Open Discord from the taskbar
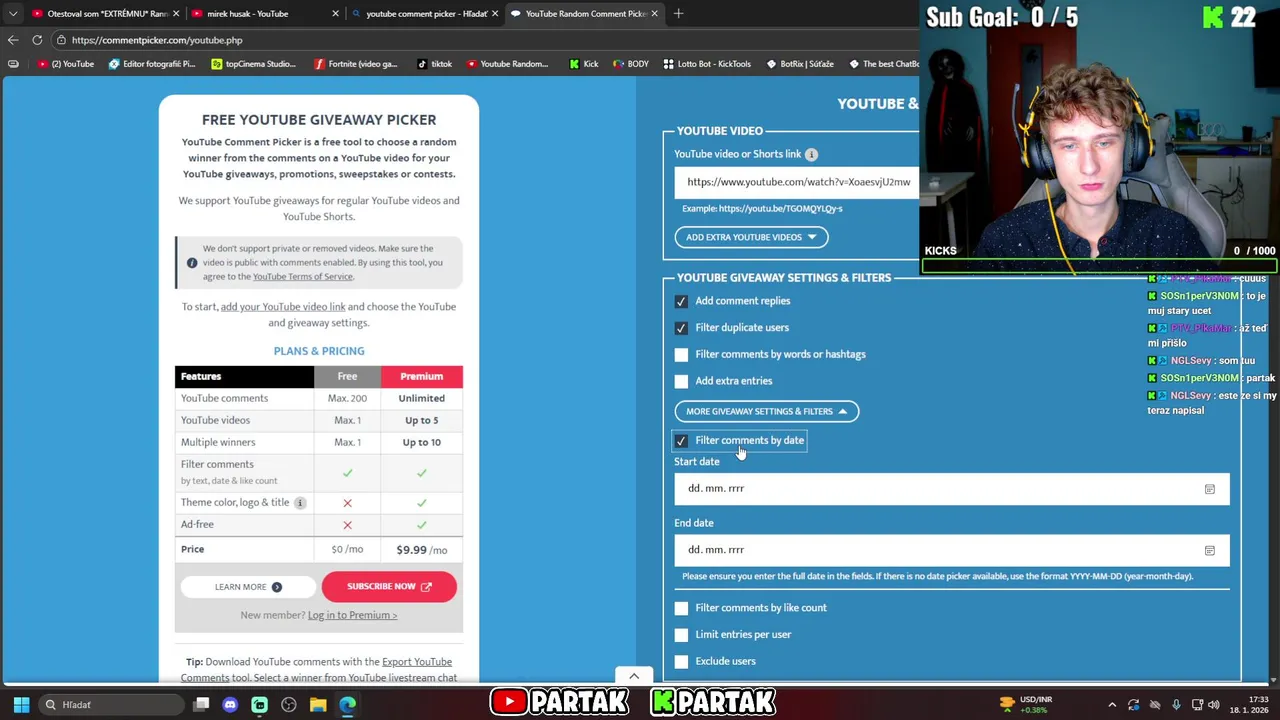 pyautogui.click(x=230, y=705)
